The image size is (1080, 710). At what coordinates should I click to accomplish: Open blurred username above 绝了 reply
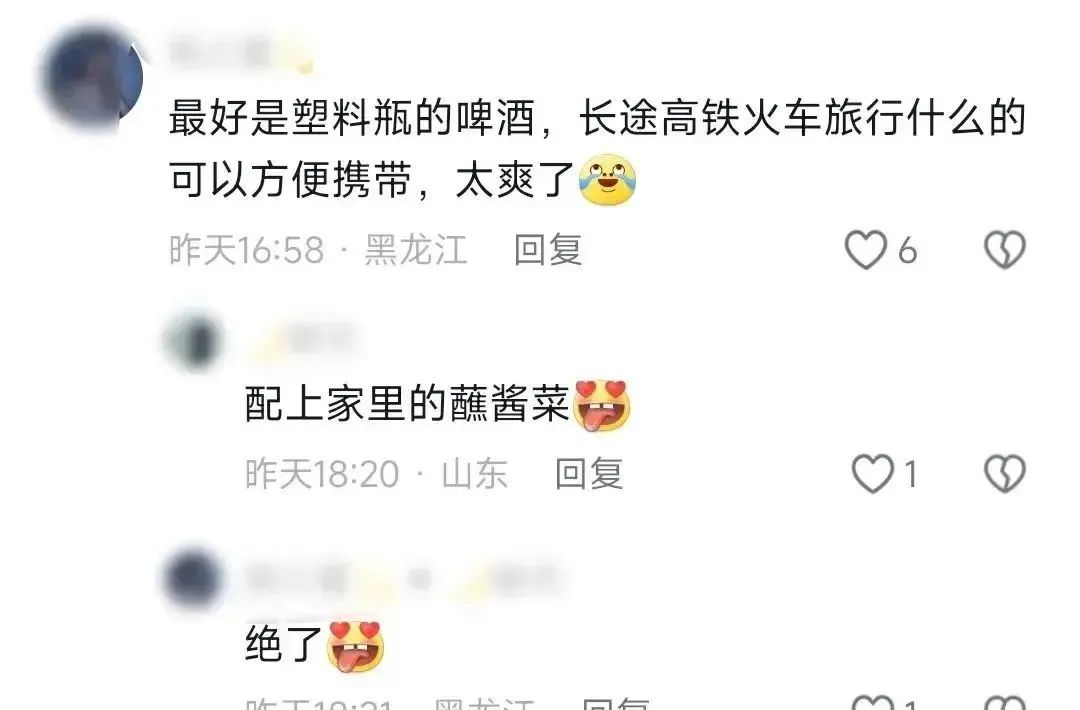pyautogui.click(x=406, y=578)
